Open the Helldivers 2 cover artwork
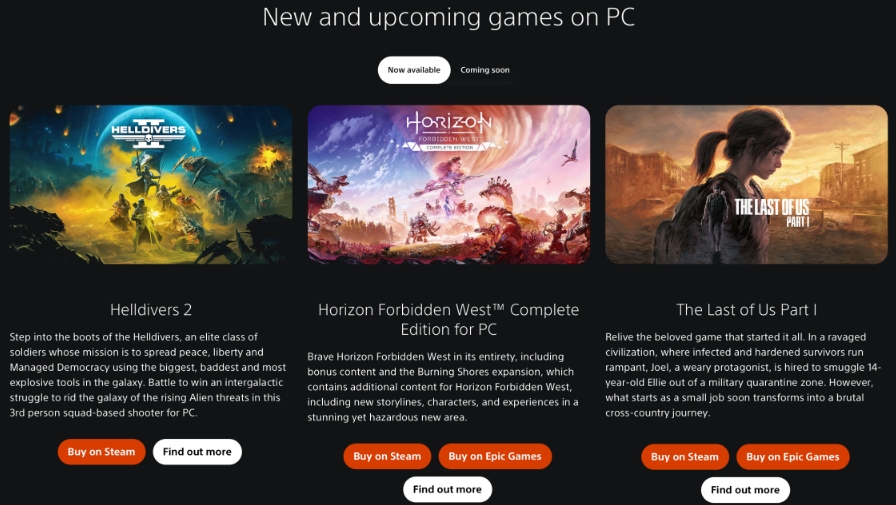The width and height of the screenshot is (896, 505). [x=151, y=184]
